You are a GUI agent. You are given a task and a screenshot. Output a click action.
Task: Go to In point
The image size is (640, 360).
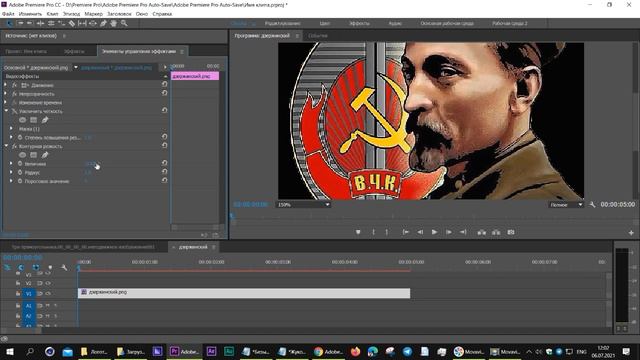pos(406,232)
